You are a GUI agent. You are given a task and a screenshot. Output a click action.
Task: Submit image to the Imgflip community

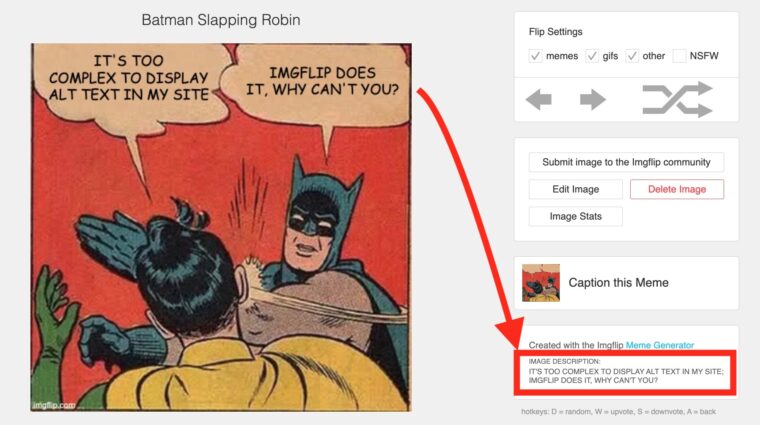coord(626,162)
